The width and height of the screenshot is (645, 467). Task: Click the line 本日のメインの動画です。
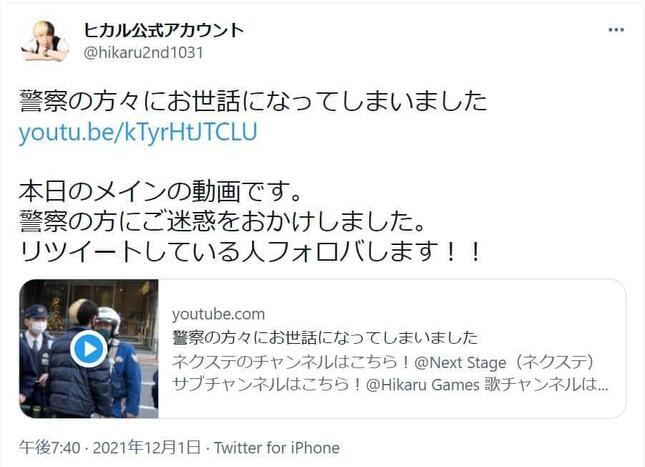point(160,192)
